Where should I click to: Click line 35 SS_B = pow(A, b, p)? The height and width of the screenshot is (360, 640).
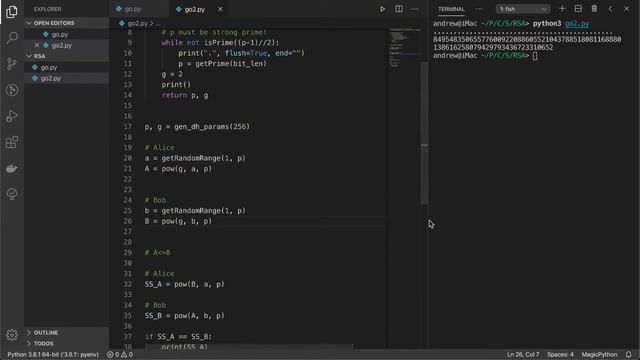click(x=184, y=316)
